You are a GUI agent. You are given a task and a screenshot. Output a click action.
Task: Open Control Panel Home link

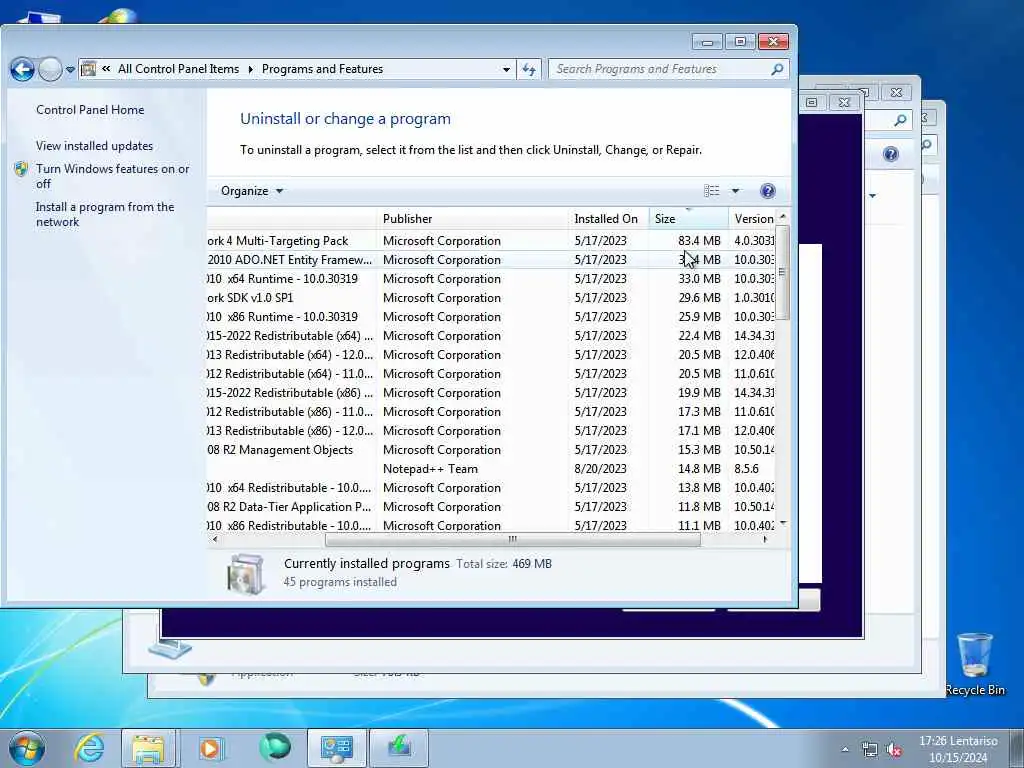pos(90,110)
